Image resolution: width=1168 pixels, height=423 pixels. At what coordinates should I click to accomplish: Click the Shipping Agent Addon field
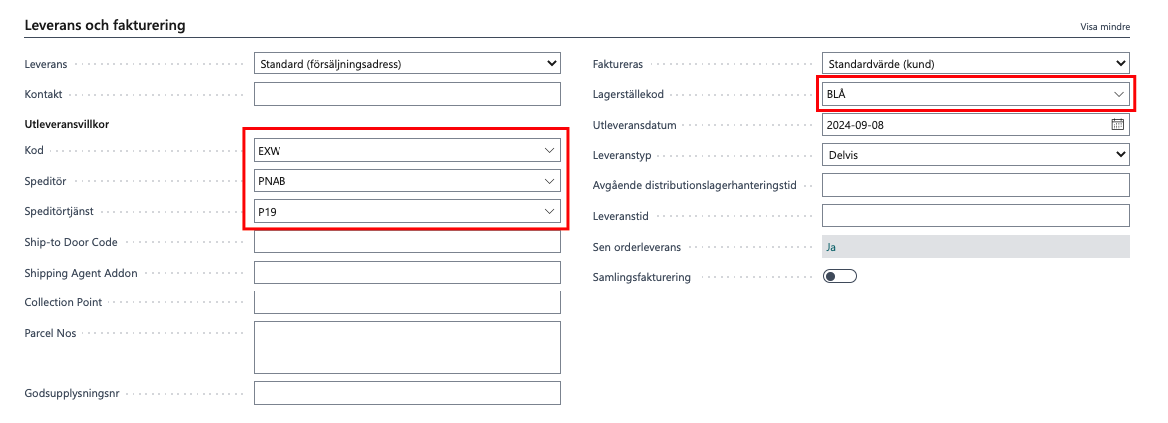[x=407, y=272]
